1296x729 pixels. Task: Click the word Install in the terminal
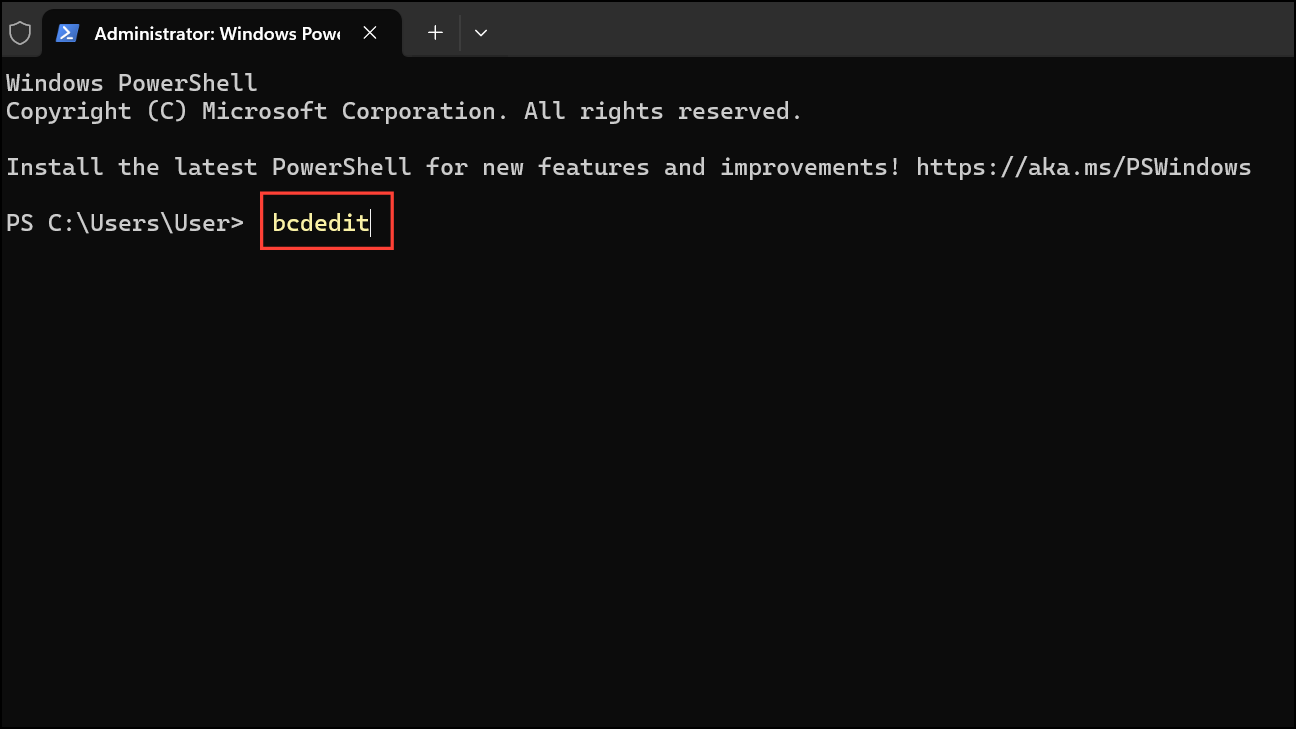tap(54, 167)
